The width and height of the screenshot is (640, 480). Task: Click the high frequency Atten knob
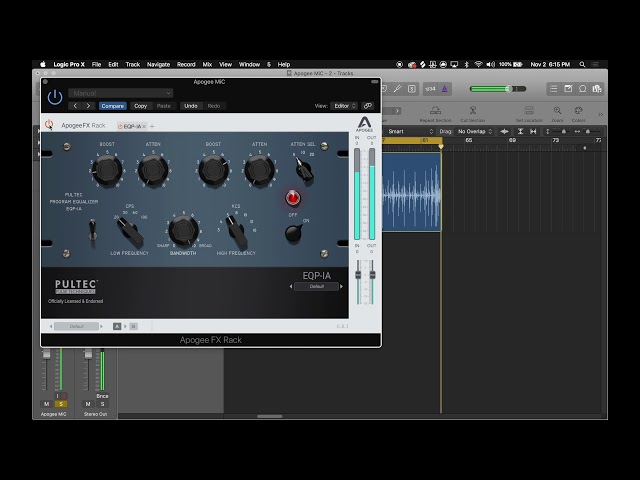(259, 170)
